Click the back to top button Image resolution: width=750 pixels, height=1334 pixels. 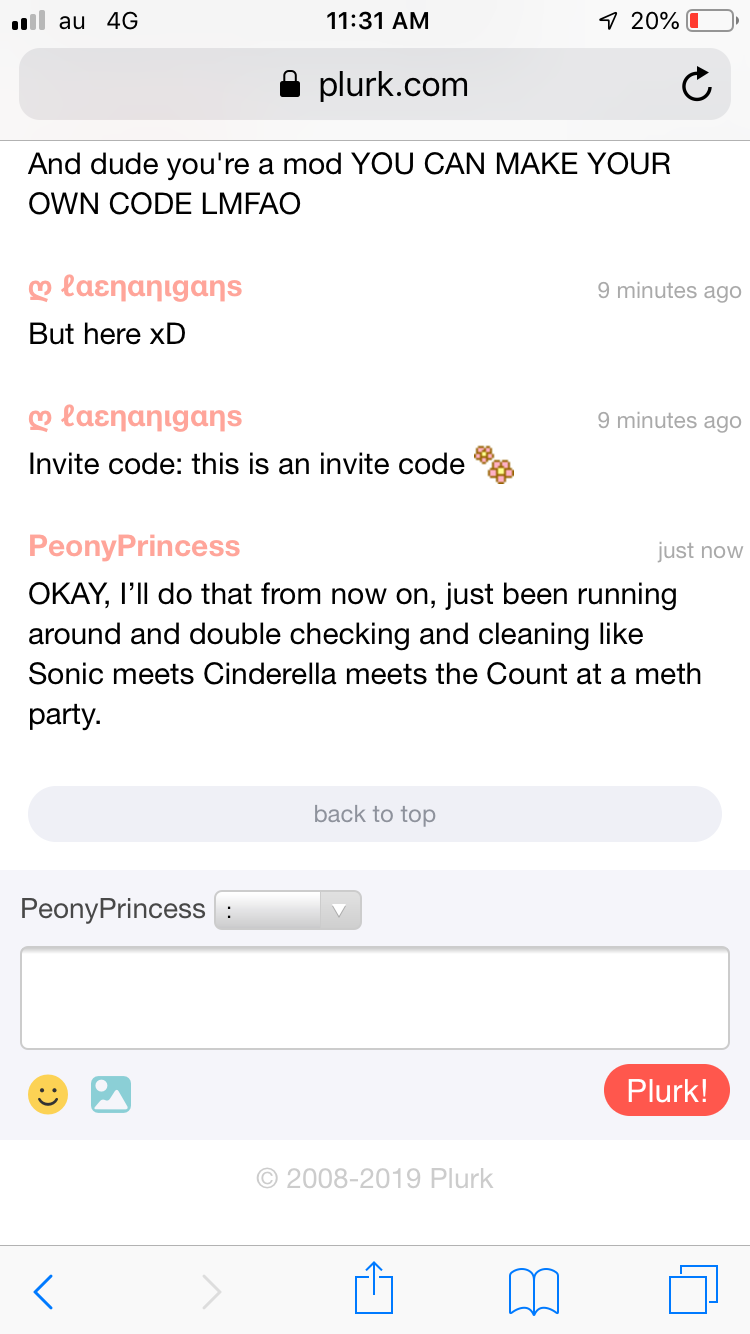point(375,814)
